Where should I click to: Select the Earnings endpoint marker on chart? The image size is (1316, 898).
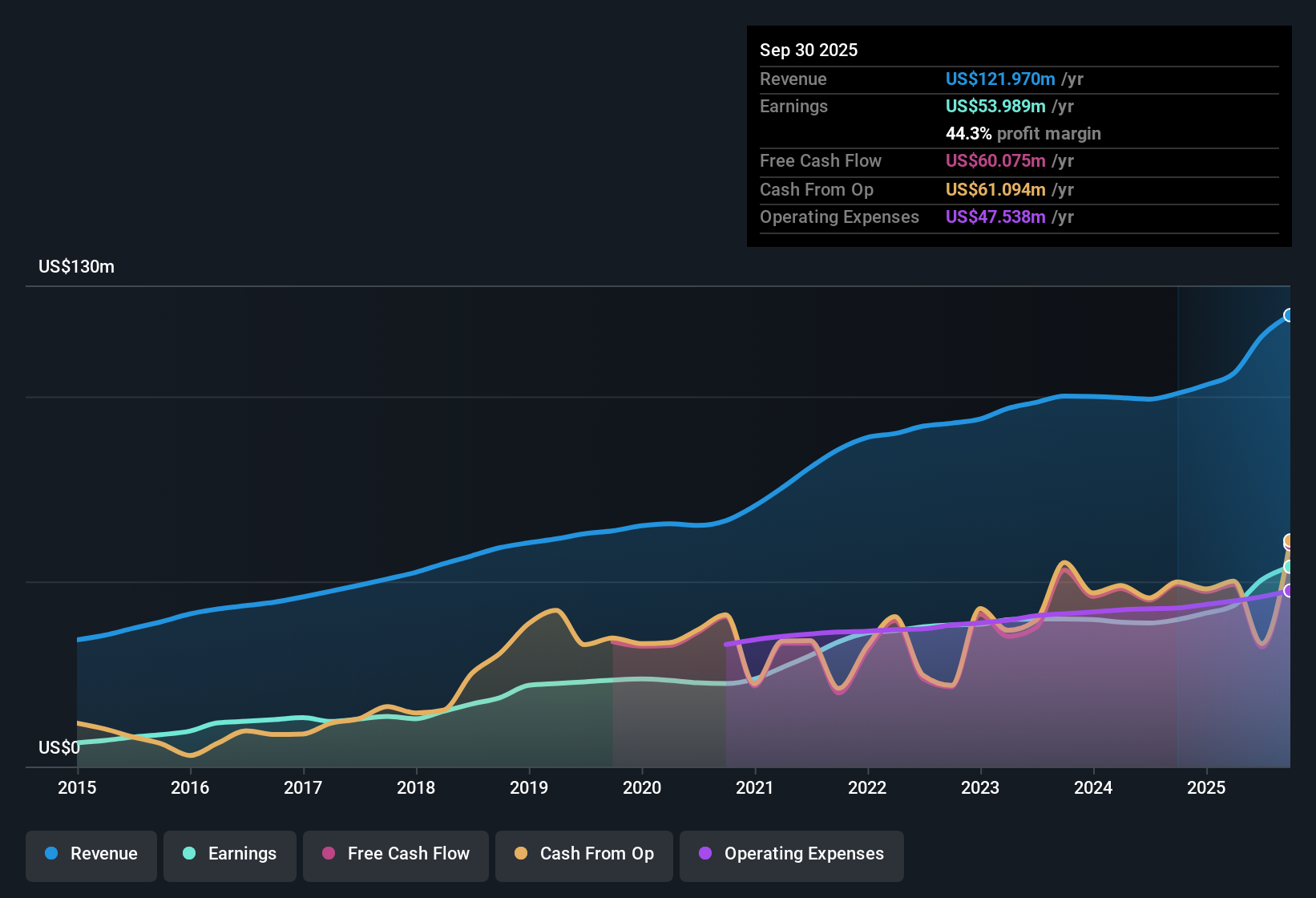(1289, 567)
